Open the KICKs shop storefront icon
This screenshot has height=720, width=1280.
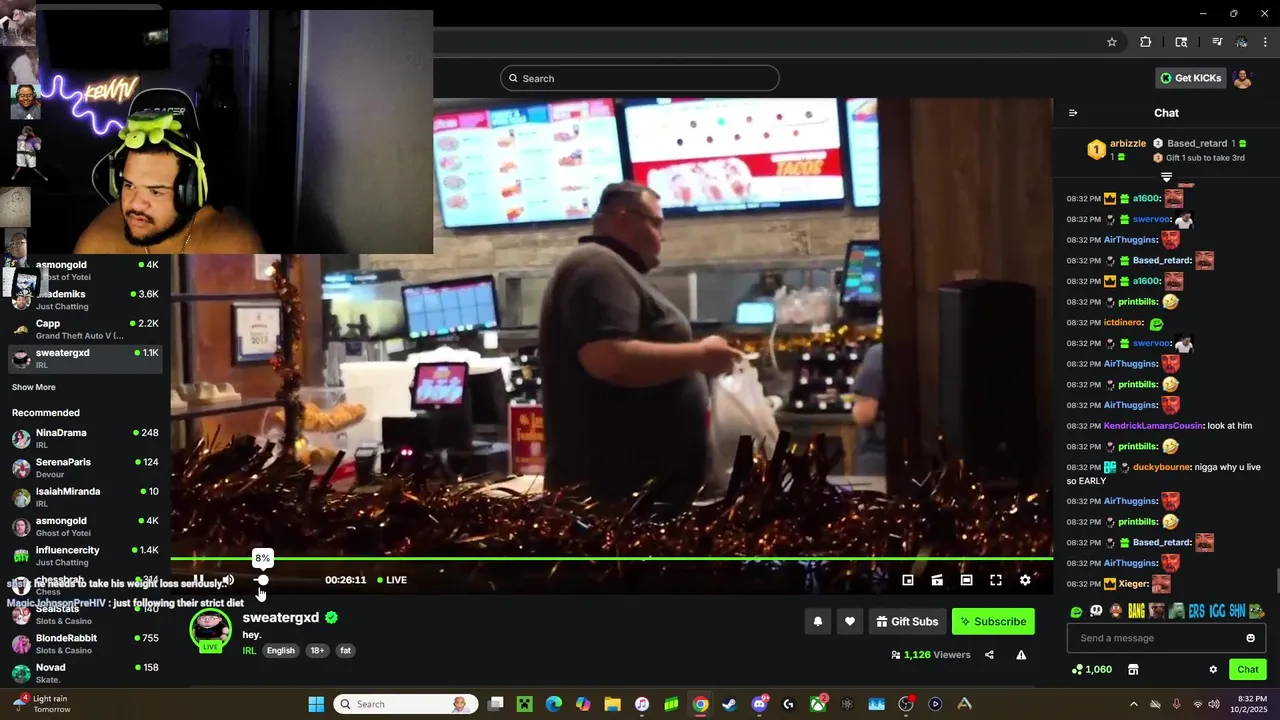pyautogui.click(x=1133, y=669)
